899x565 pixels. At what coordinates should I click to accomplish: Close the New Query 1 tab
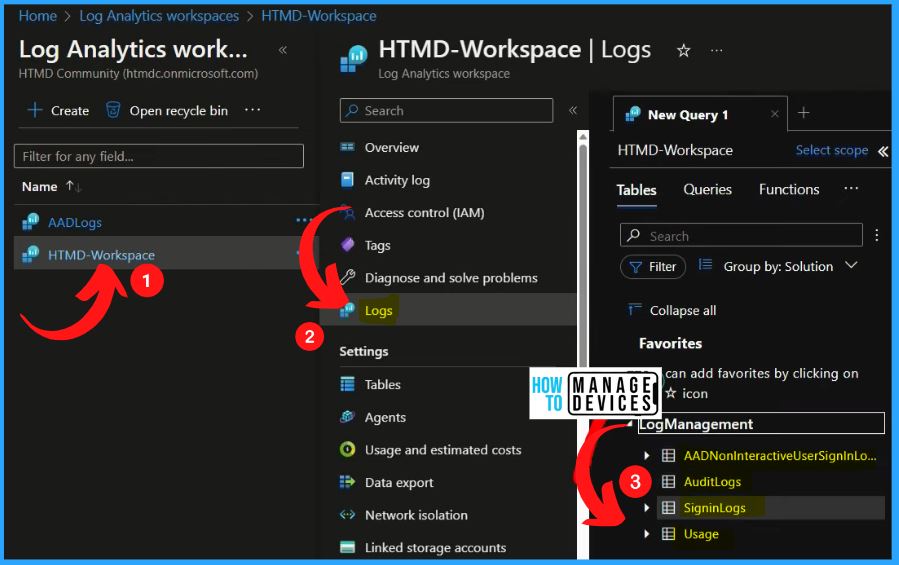pyautogui.click(x=775, y=114)
